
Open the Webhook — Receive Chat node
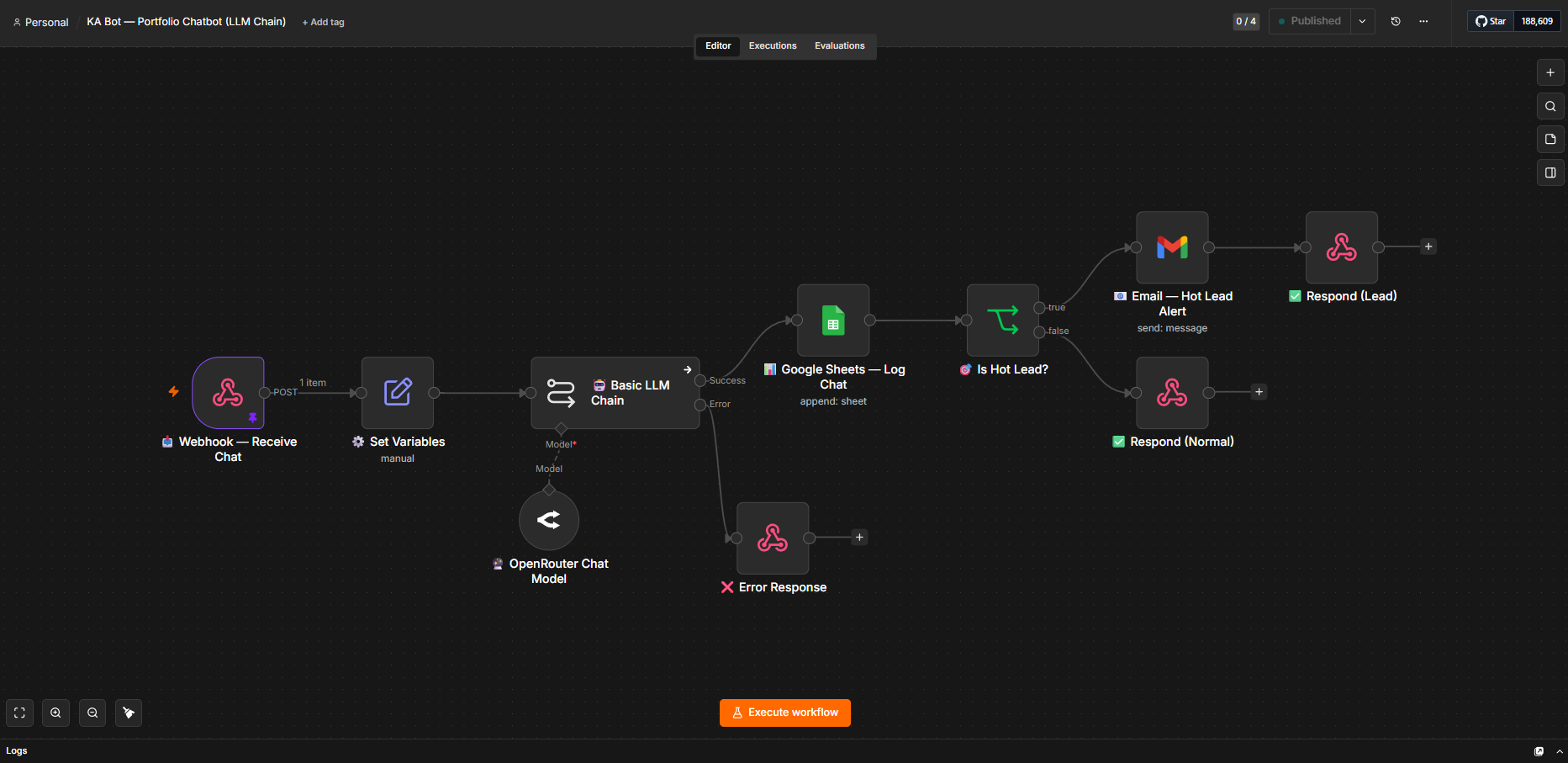pyautogui.click(x=228, y=393)
